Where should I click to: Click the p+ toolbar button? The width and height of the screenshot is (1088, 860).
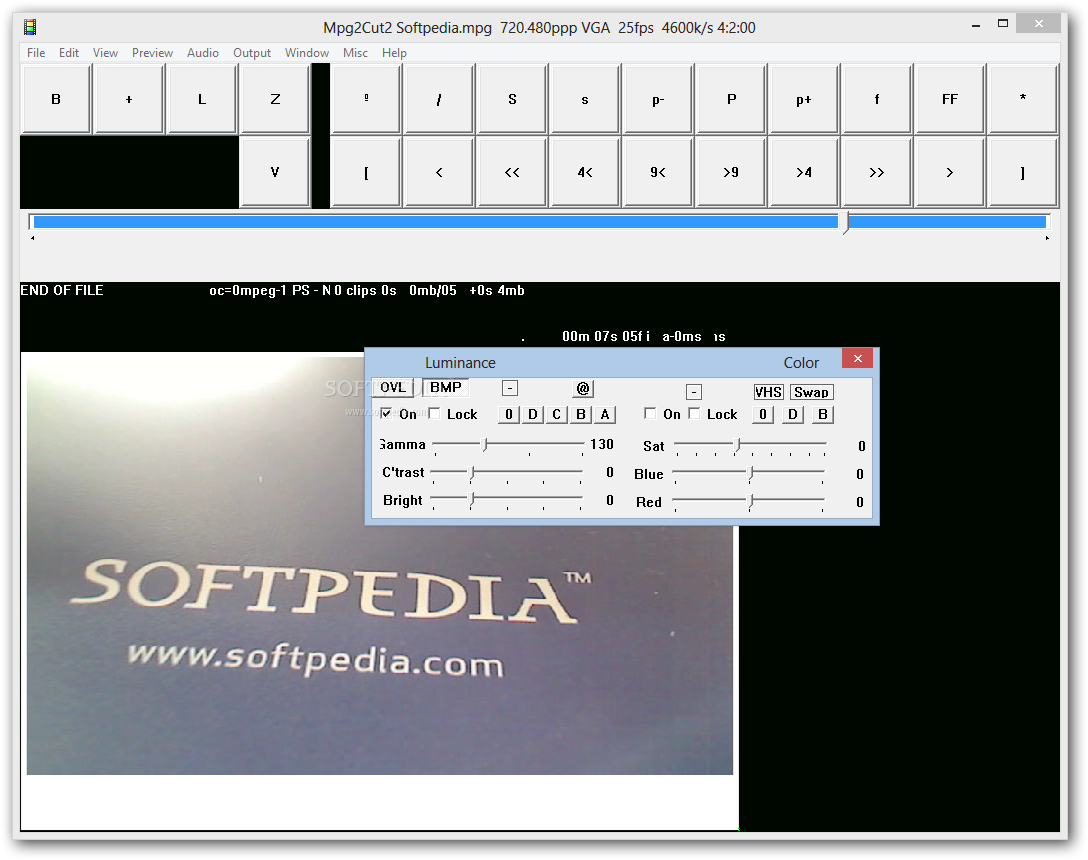point(804,99)
